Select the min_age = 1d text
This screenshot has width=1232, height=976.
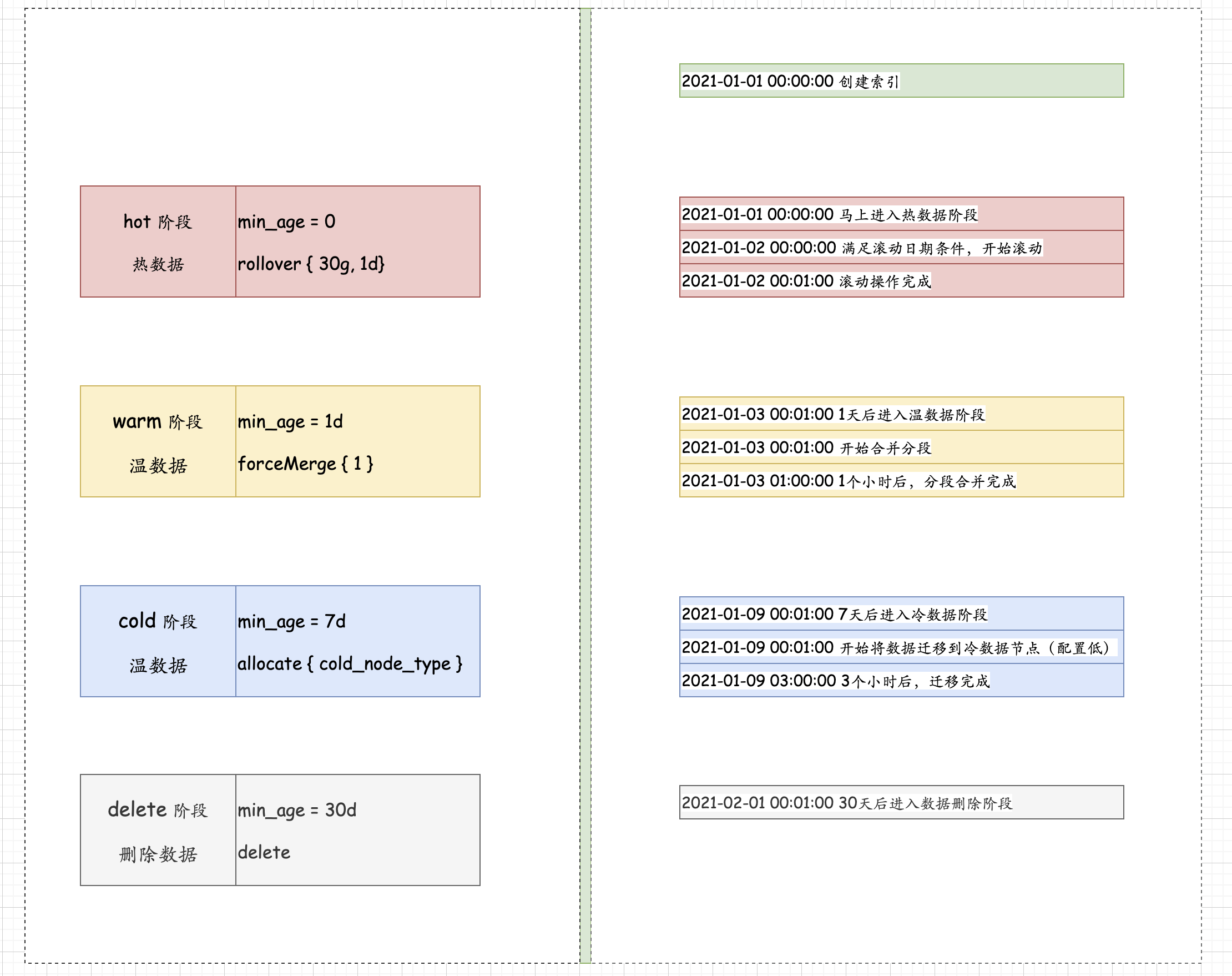[290, 422]
